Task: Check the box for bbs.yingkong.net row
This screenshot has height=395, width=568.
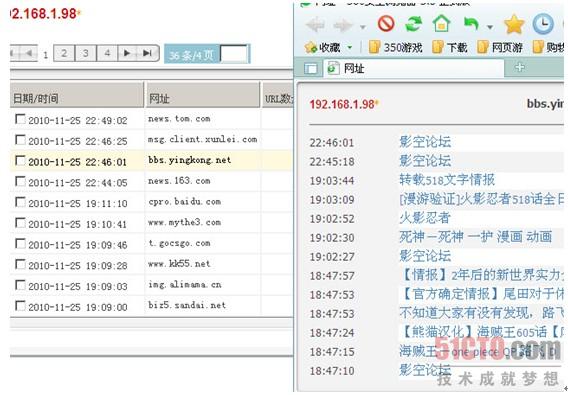Action: 21,161
